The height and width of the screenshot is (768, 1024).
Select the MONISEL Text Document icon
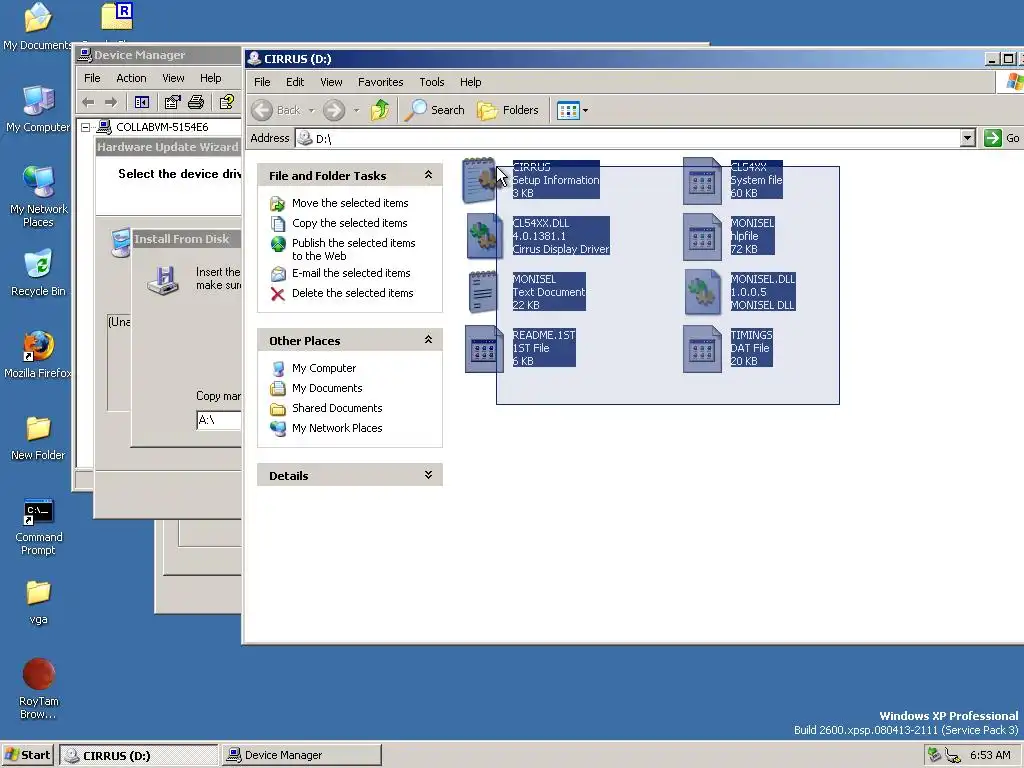coord(484,292)
